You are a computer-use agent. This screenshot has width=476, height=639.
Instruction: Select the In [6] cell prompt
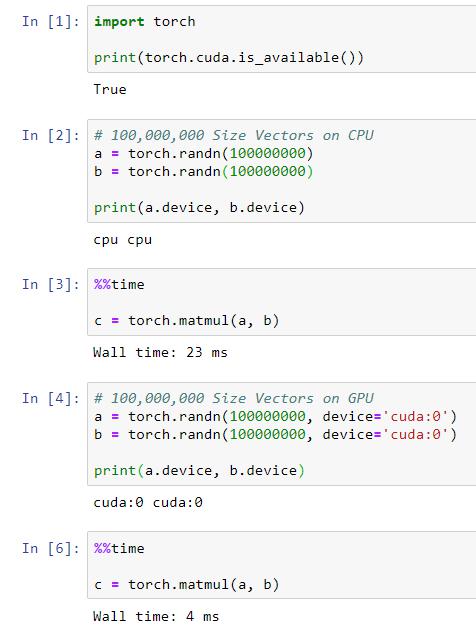click(51, 549)
